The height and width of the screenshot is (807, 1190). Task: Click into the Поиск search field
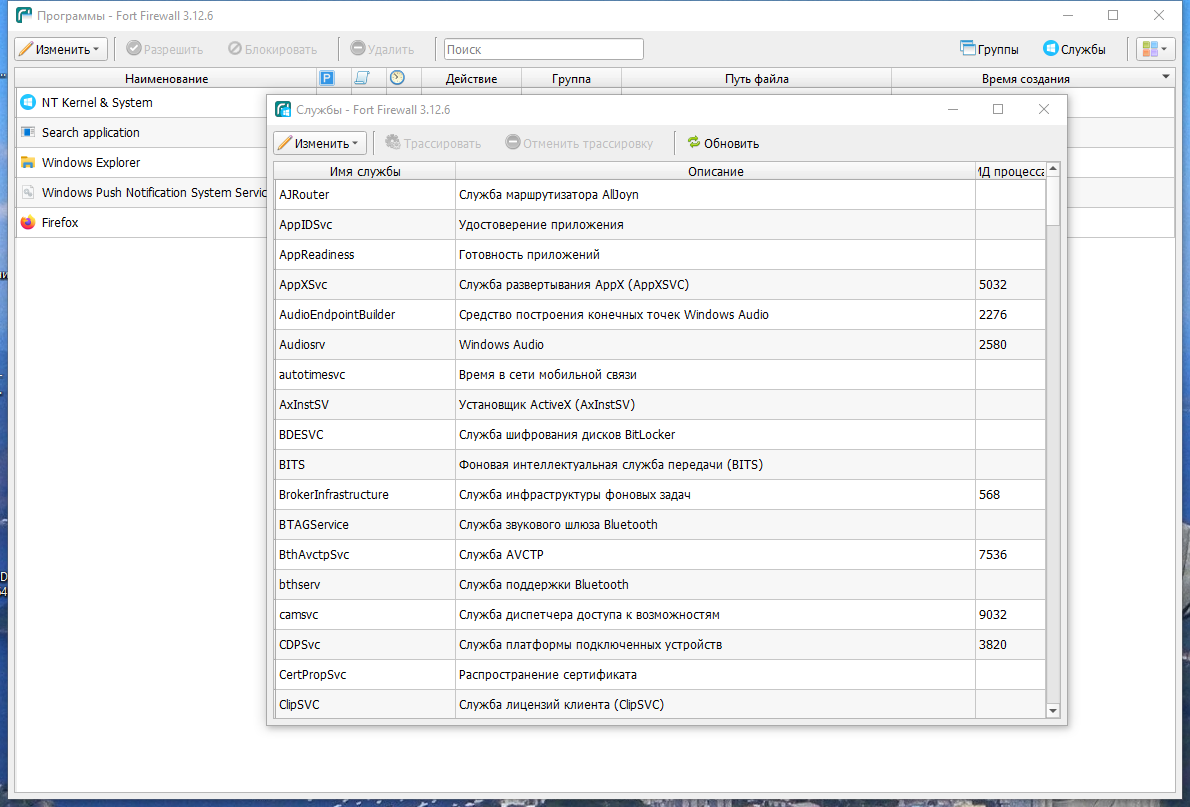pyautogui.click(x=543, y=49)
